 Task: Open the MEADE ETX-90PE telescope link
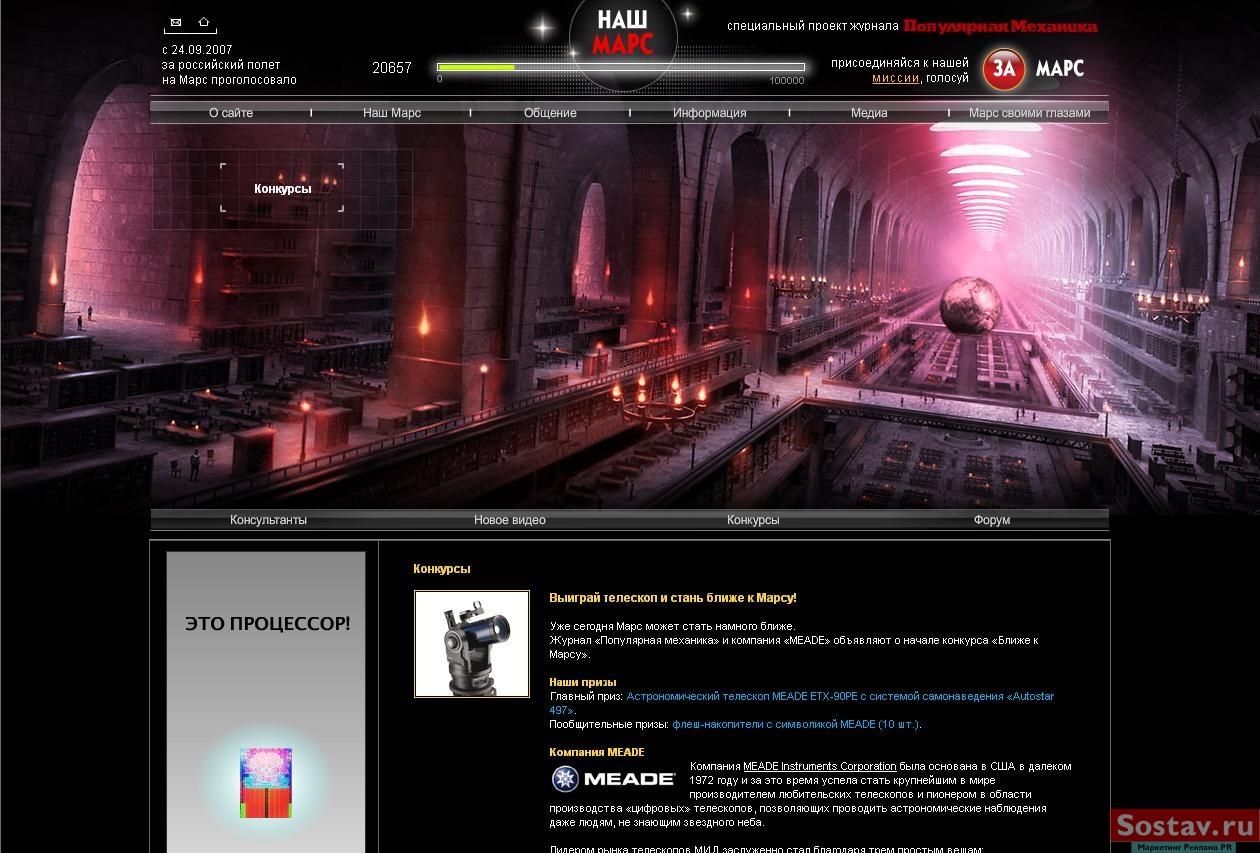(x=802, y=703)
